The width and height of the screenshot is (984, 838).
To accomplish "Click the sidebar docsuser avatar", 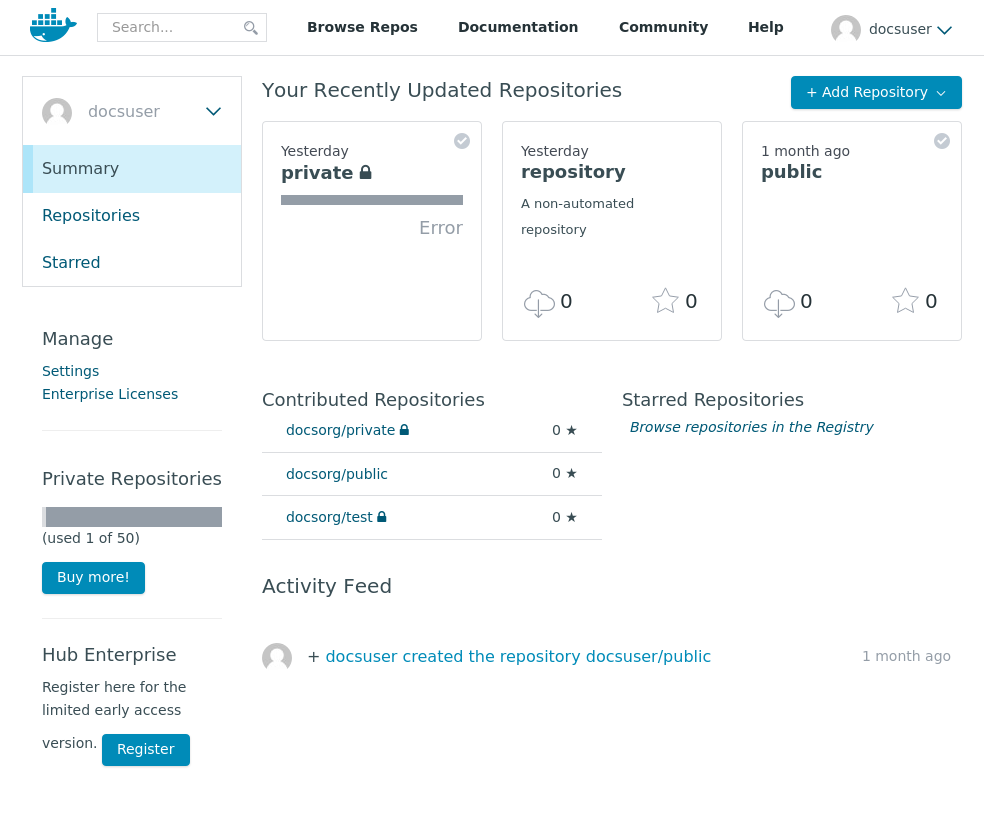I will (x=56, y=112).
